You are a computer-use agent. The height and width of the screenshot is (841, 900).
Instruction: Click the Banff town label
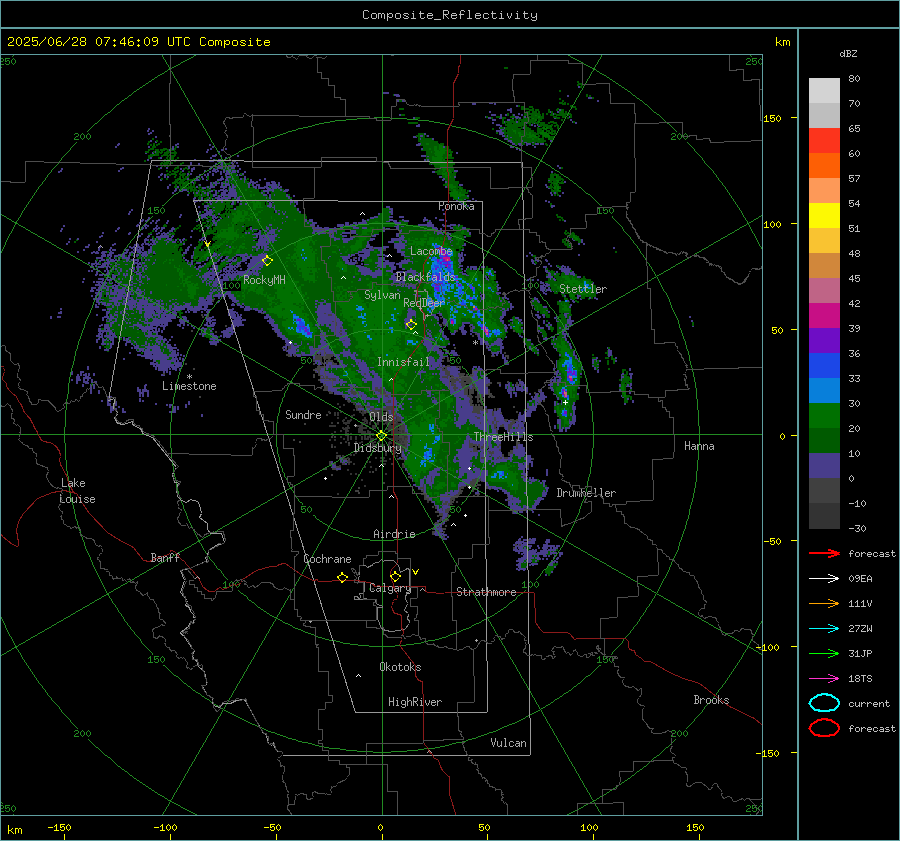tap(165, 558)
